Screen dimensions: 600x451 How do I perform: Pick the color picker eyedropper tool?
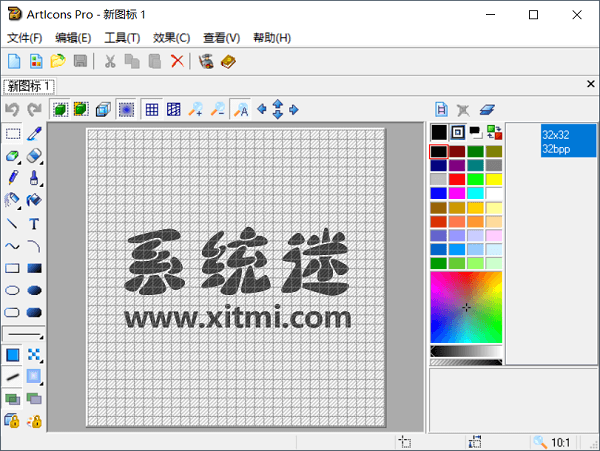34,134
